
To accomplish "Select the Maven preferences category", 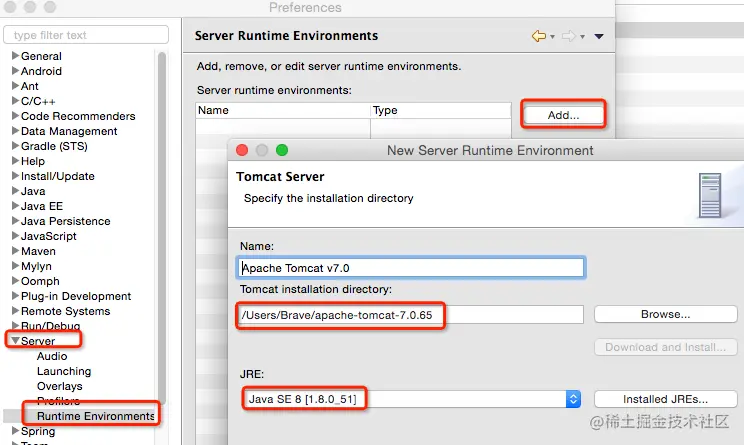I will point(38,251).
